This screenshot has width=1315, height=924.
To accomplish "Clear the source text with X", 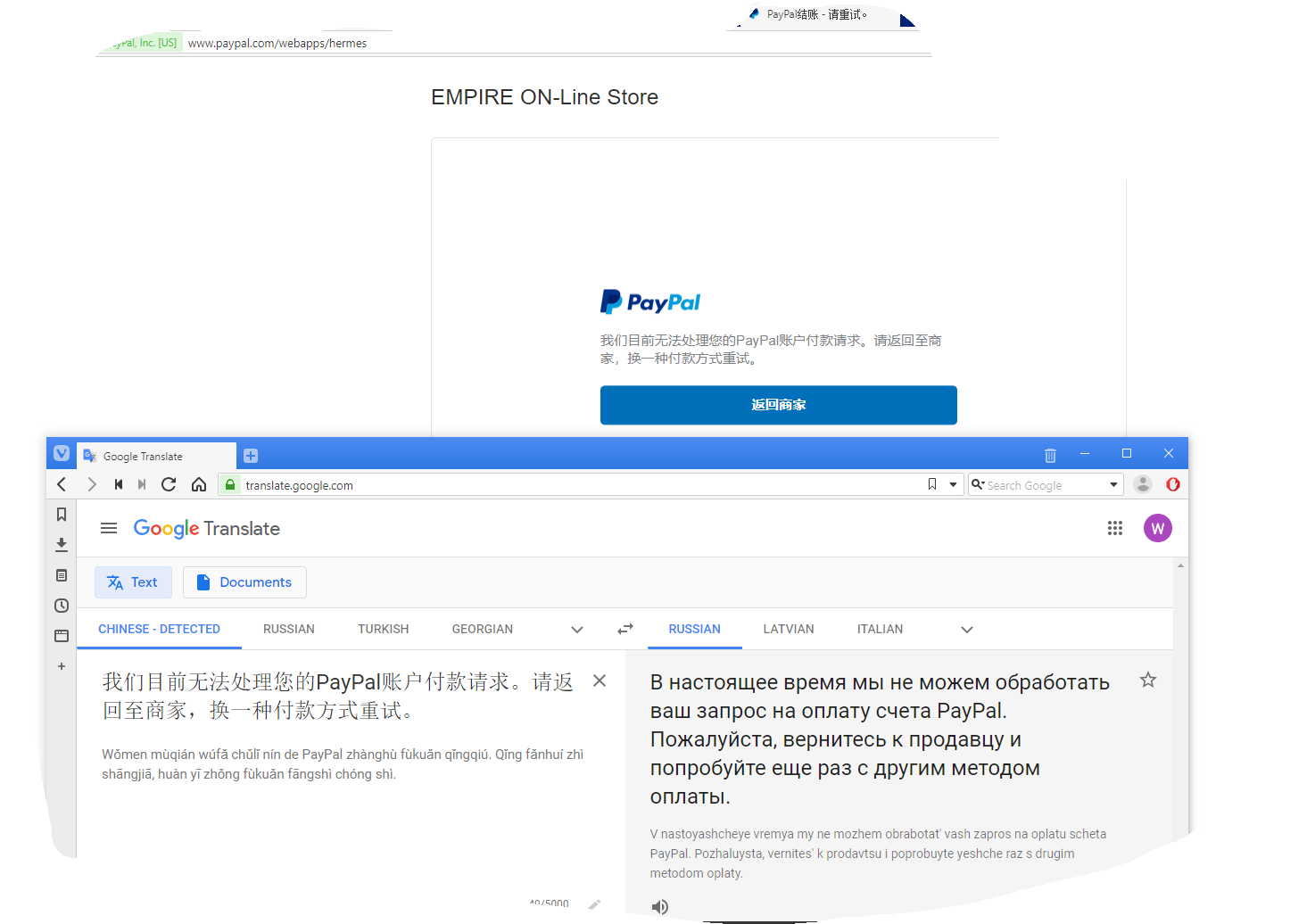I will [x=600, y=681].
